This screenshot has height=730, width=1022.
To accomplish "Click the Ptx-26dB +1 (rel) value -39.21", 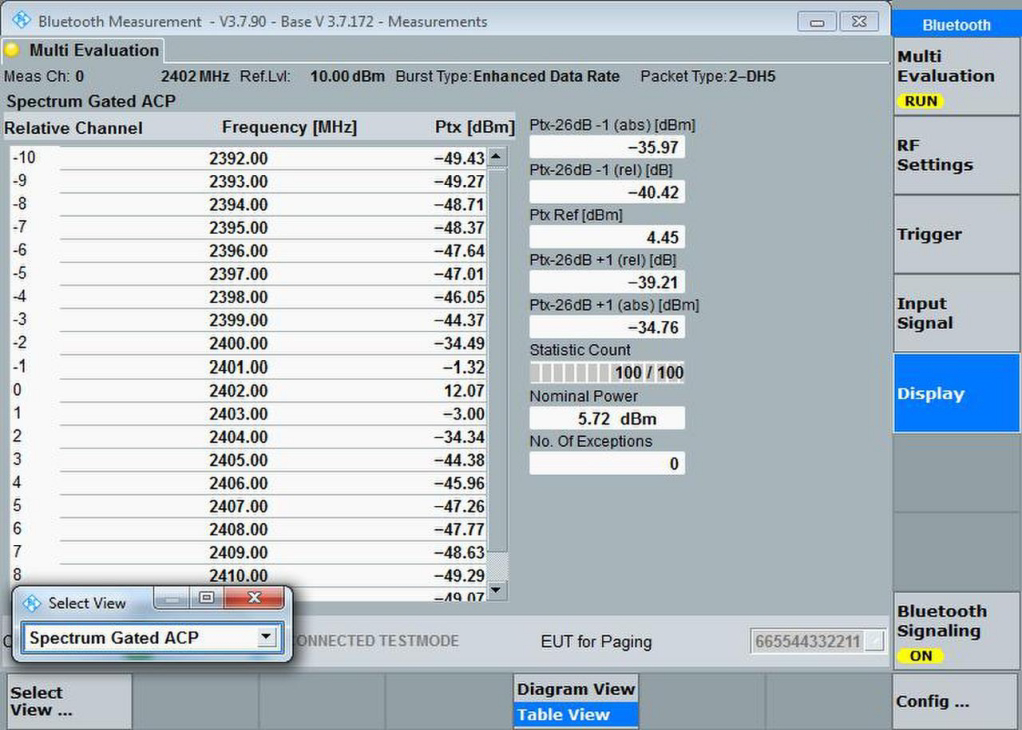I will click(606, 282).
